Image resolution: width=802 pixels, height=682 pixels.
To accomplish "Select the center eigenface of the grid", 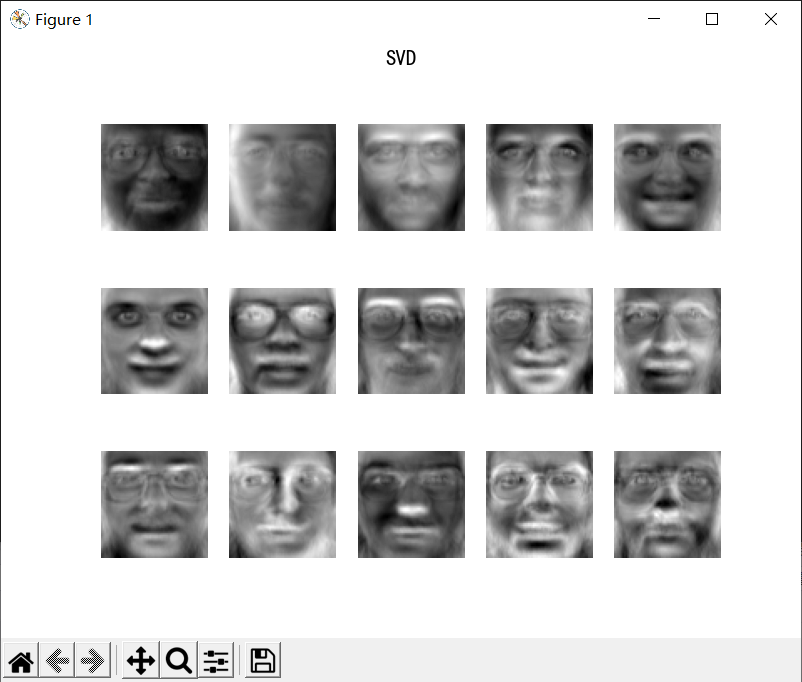I will tap(411, 341).
